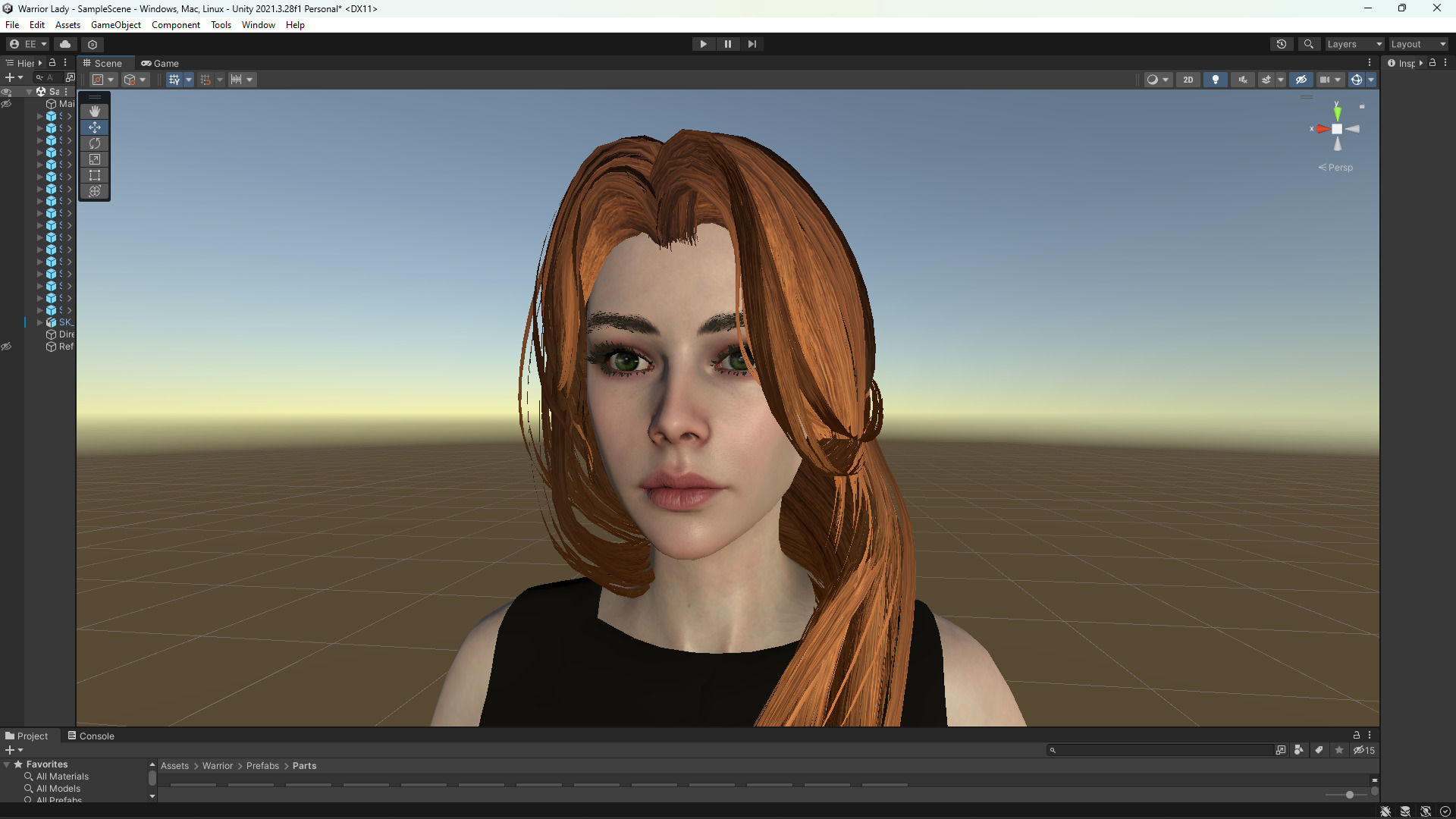Screen dimensions: 1456x819
Task: Click the search by type icon
Action: click(x=1299, y=750)
